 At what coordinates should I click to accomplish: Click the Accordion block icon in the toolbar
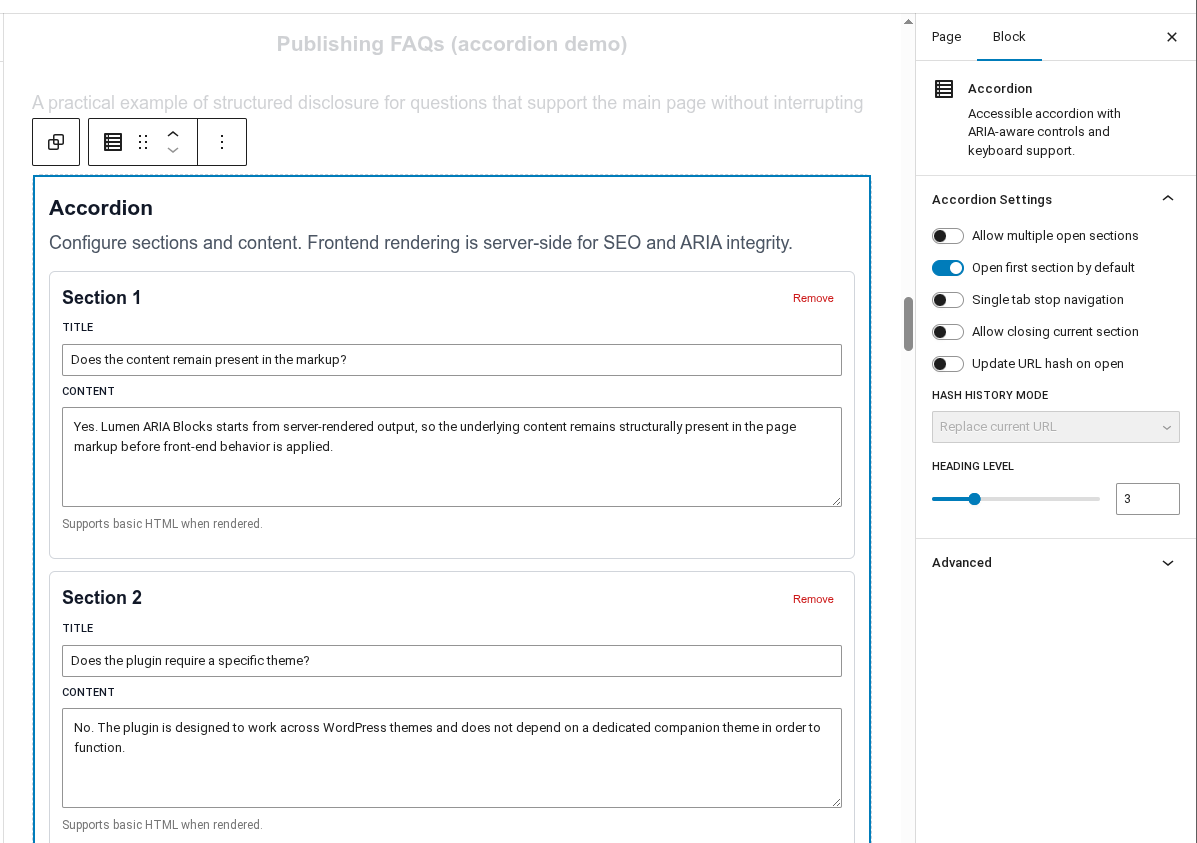[x=112, y=141]
